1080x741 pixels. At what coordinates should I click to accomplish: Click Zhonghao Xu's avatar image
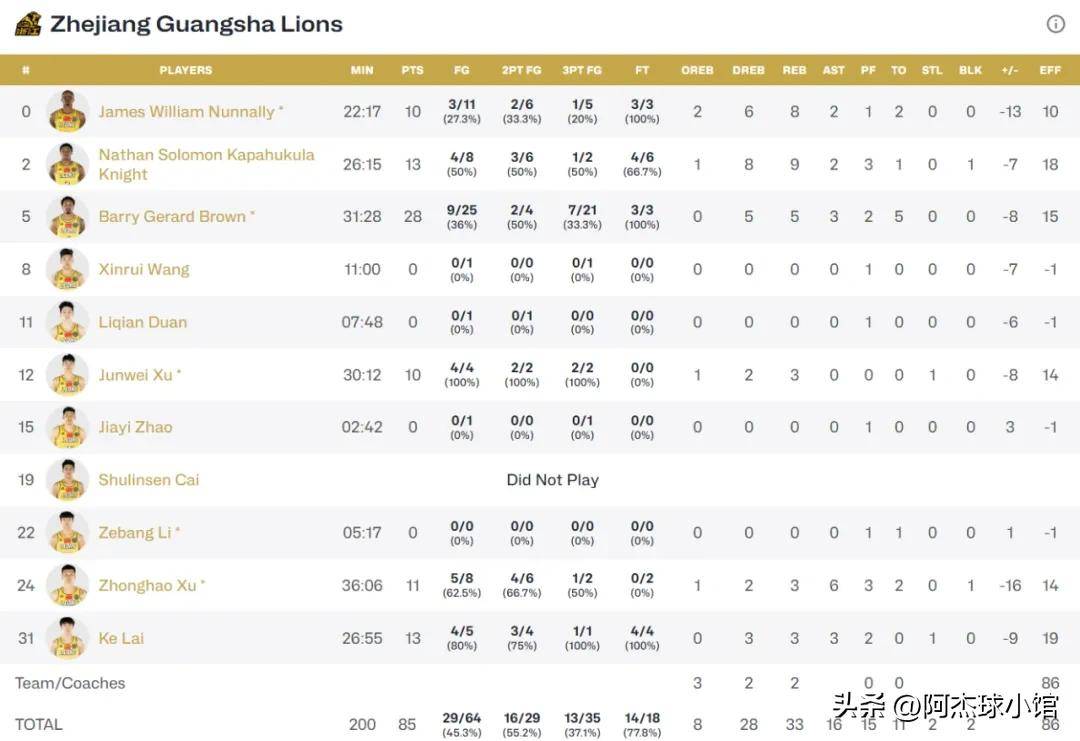(x=68, y=585)
